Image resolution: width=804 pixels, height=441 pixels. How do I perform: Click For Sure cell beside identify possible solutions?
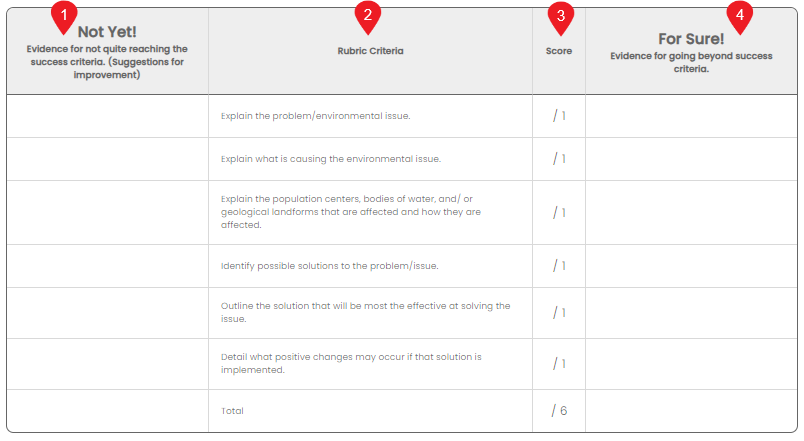coord(691,266)
